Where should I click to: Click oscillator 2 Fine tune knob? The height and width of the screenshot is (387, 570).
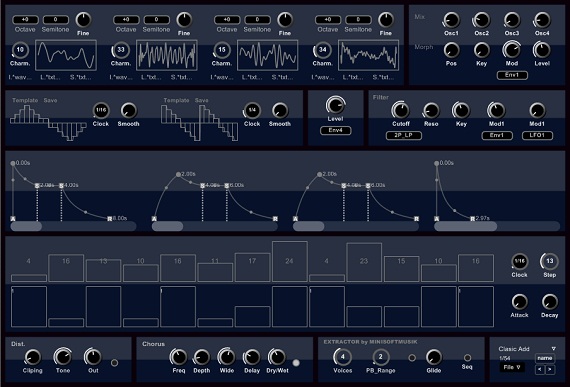[x=184, y=20]
